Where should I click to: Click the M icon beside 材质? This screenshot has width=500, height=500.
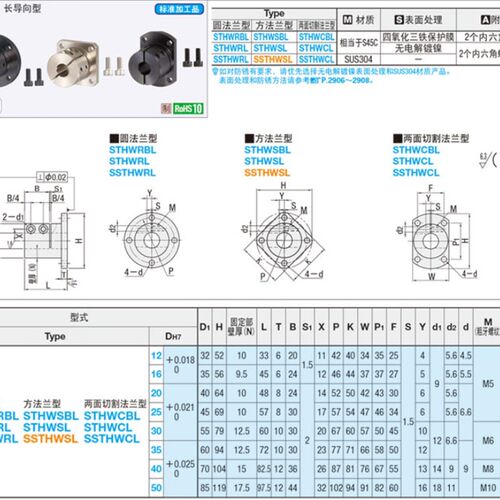[347, 20]
